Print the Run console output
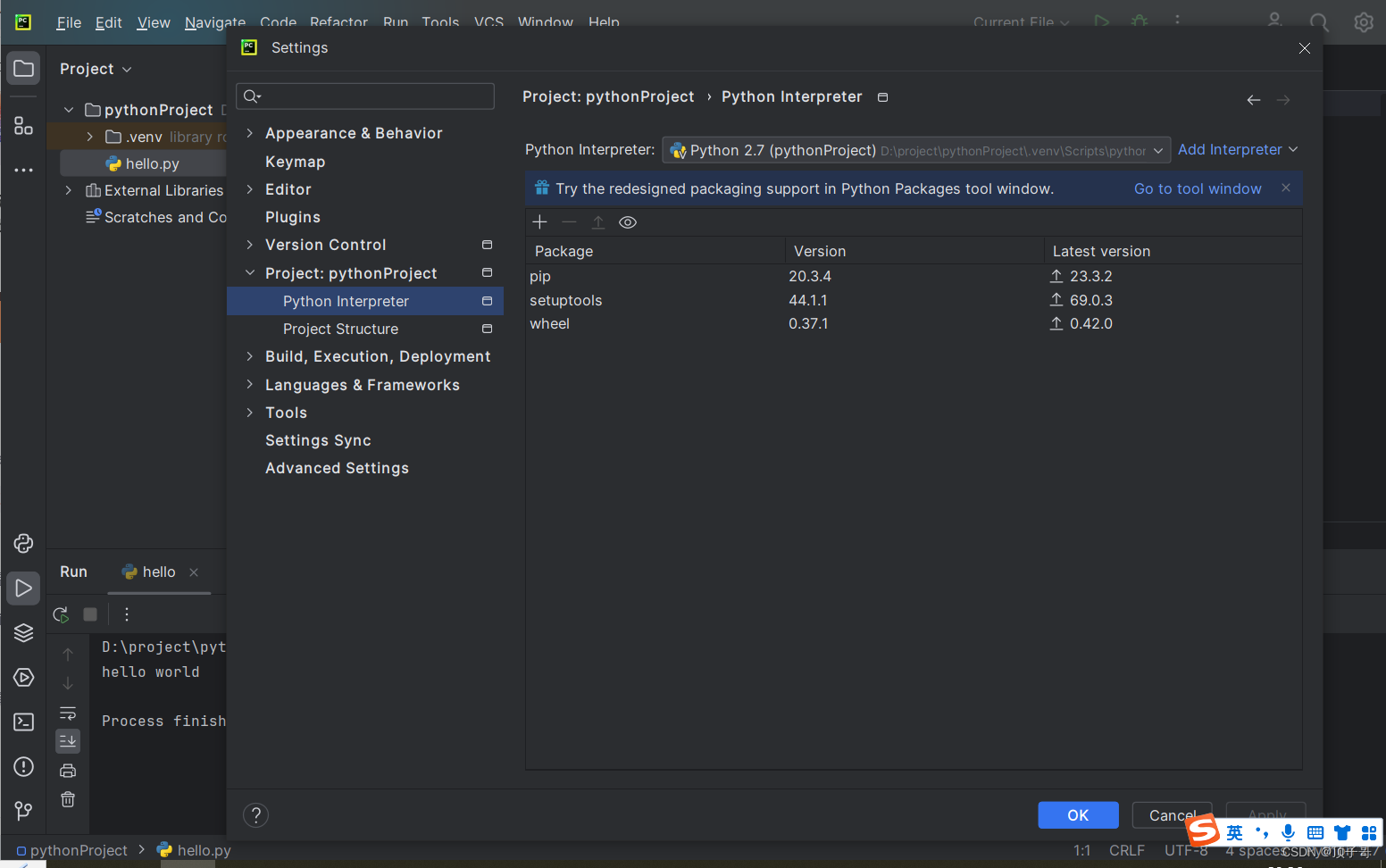 [x=68, y=771]
